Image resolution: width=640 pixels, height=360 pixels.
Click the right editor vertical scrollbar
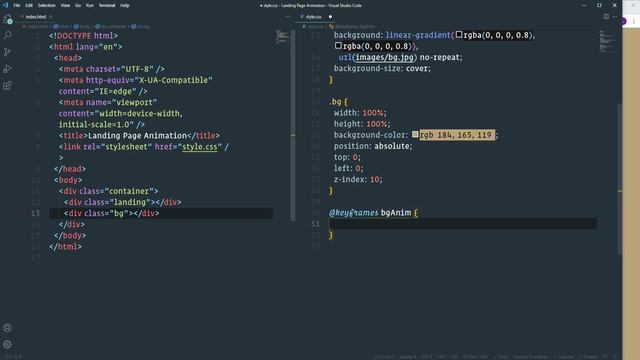click(x=620, y=180)
